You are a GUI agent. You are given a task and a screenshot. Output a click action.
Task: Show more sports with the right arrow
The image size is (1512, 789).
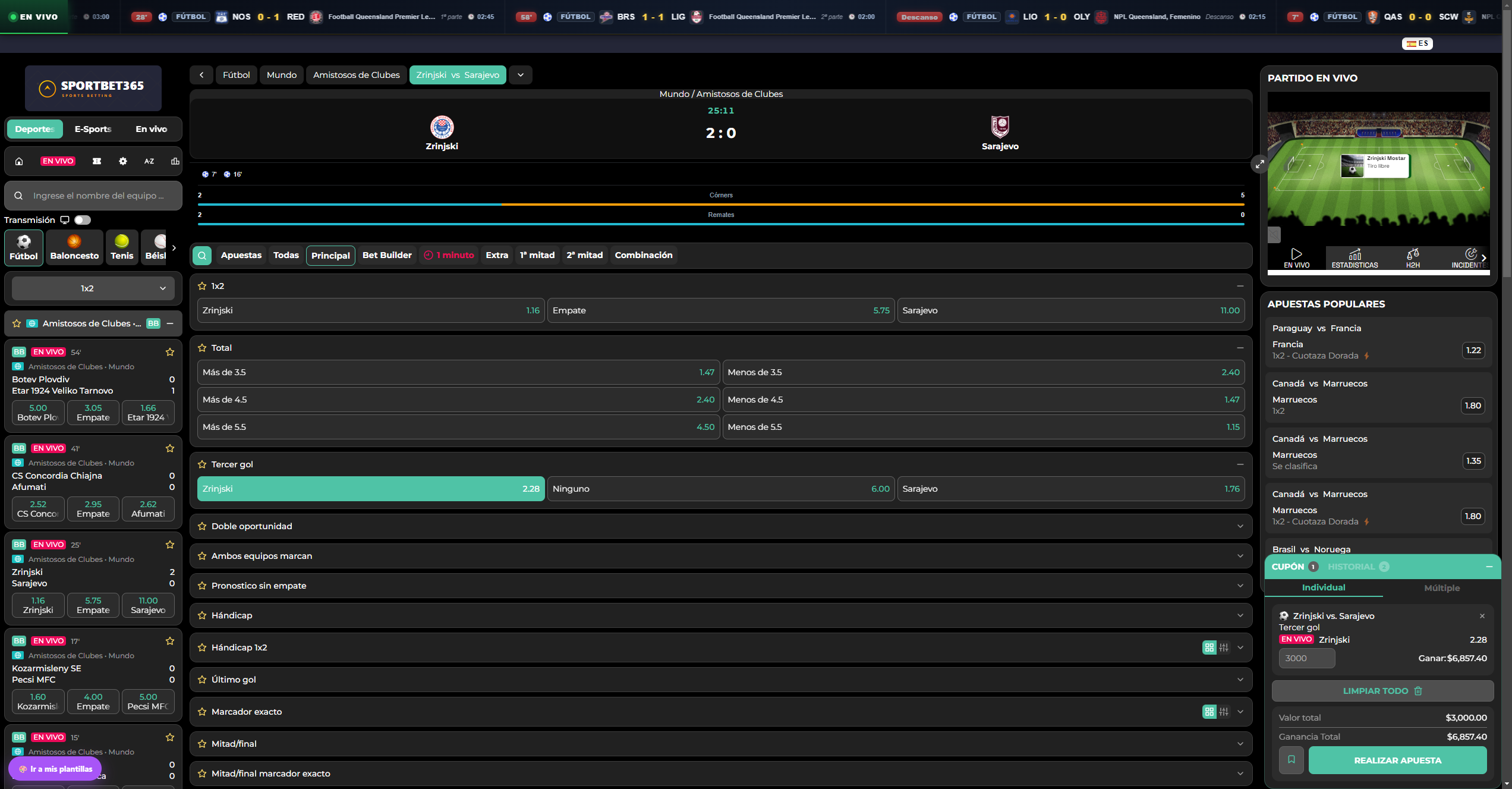point(174,248)
